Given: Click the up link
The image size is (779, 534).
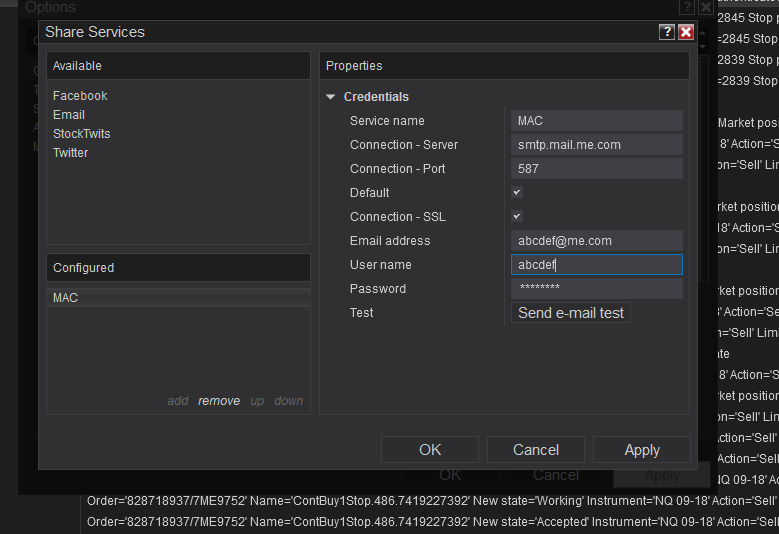Looking at the screenshot, I should 257,401.
